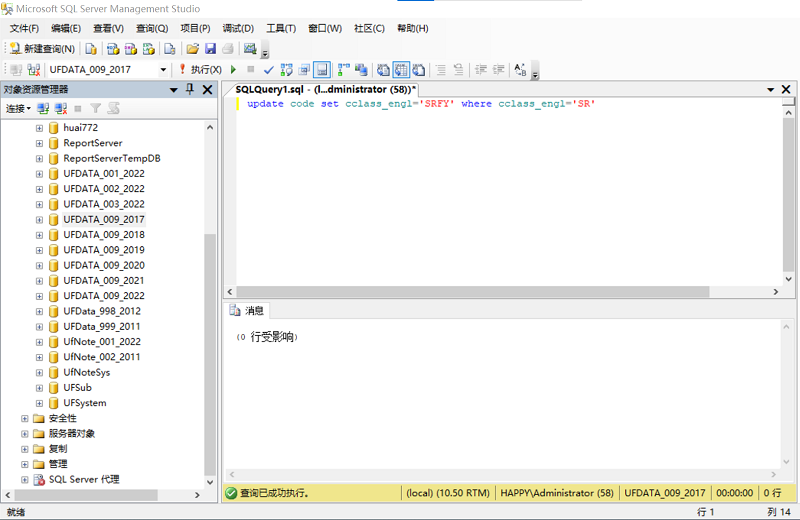The width and height of the screenshot is (800, 520).
Task: Click the Save disk icon in toolbar
Action: click(210, 49)
